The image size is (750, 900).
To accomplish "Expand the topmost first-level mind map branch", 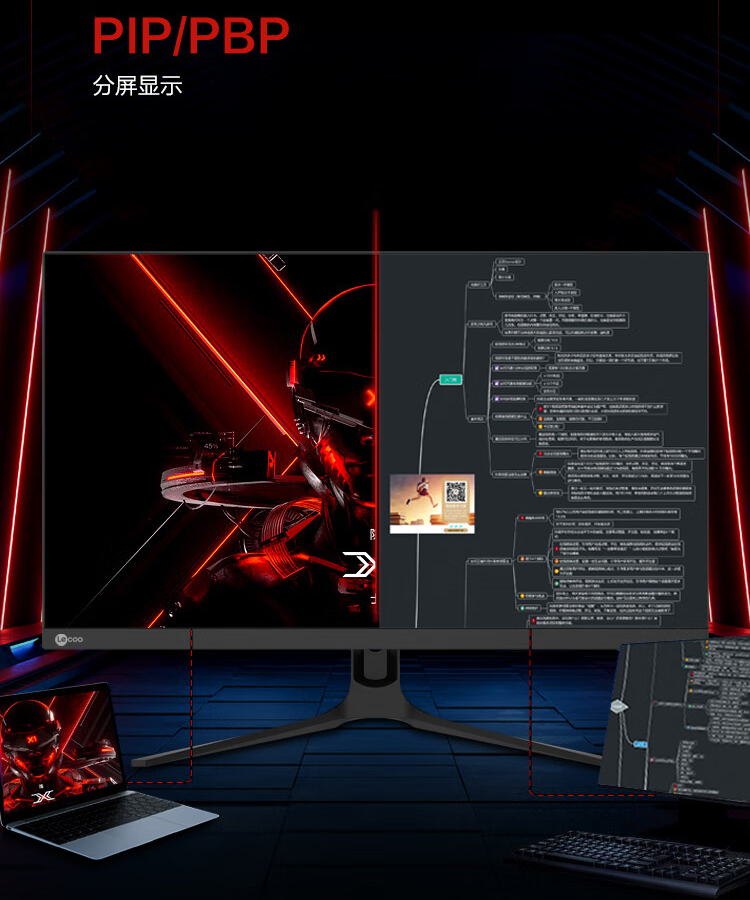I will (478, 284).
